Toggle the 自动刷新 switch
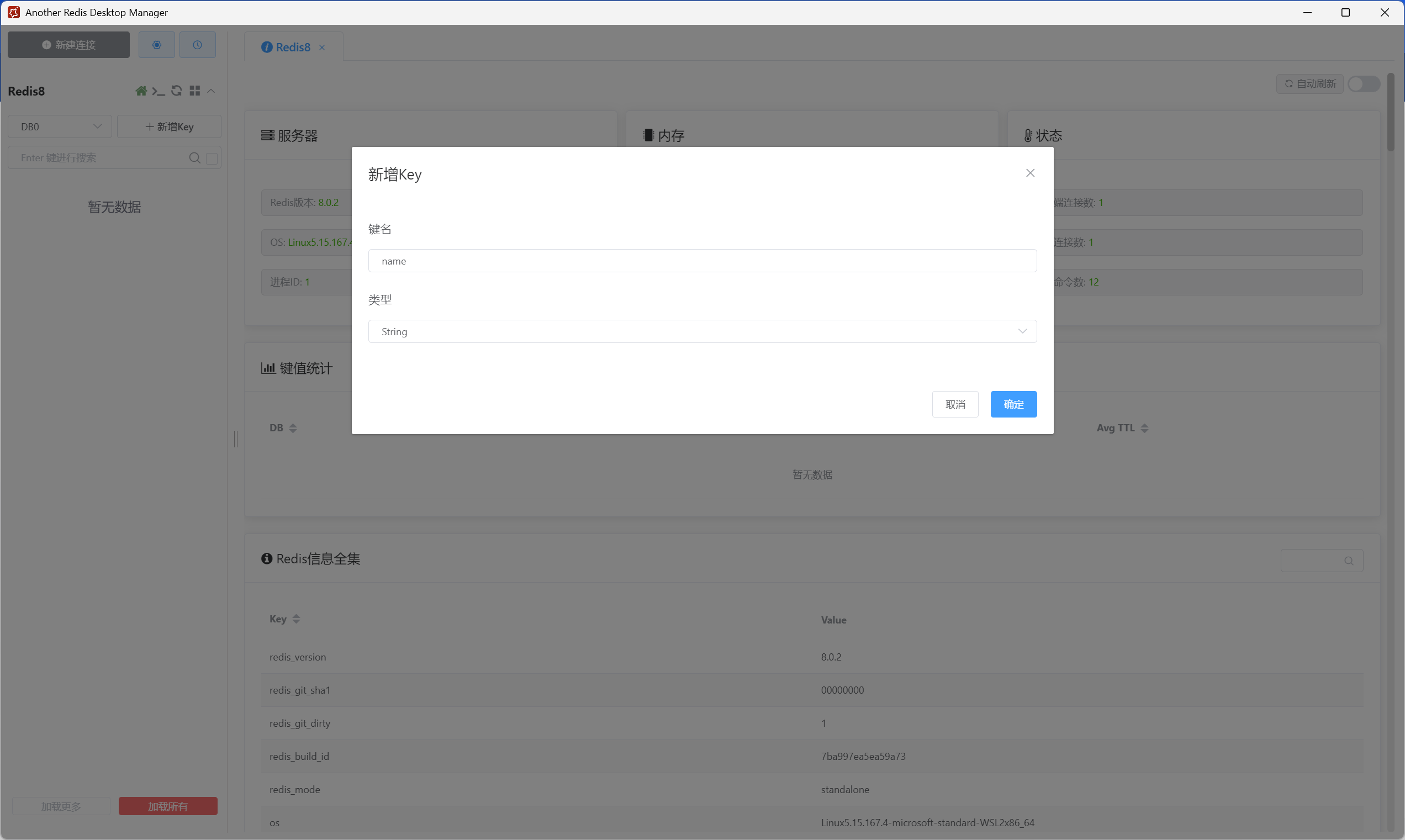This screenshot has height=840, width=1405. tap(1363, 84)
